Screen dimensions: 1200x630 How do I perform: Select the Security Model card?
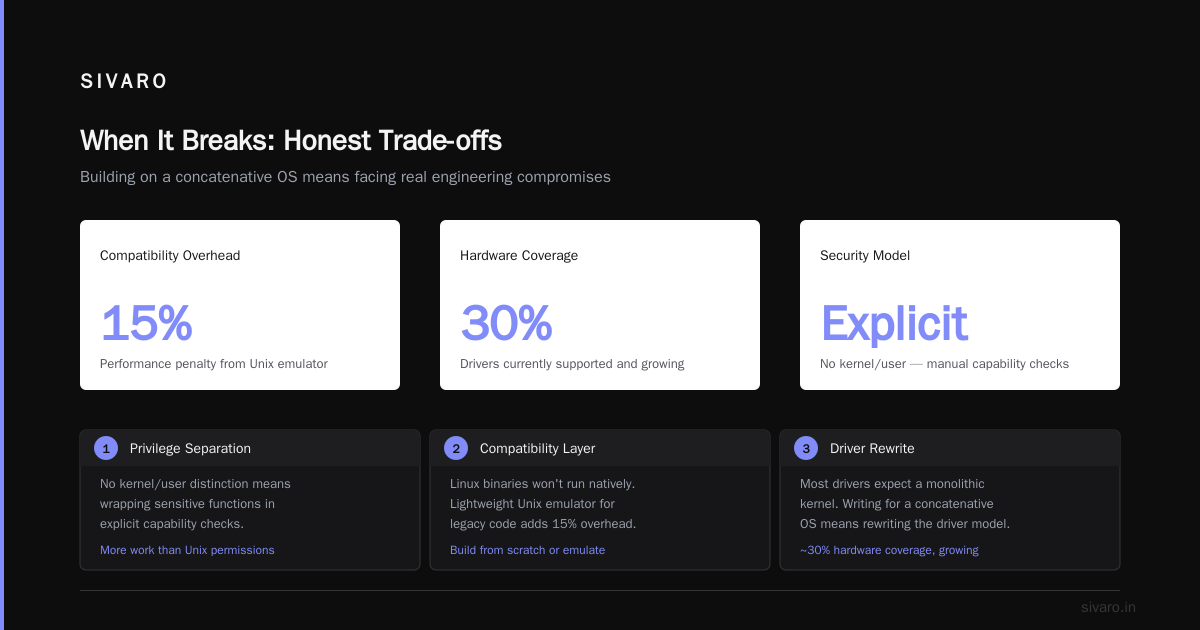(x=960, y=305)
